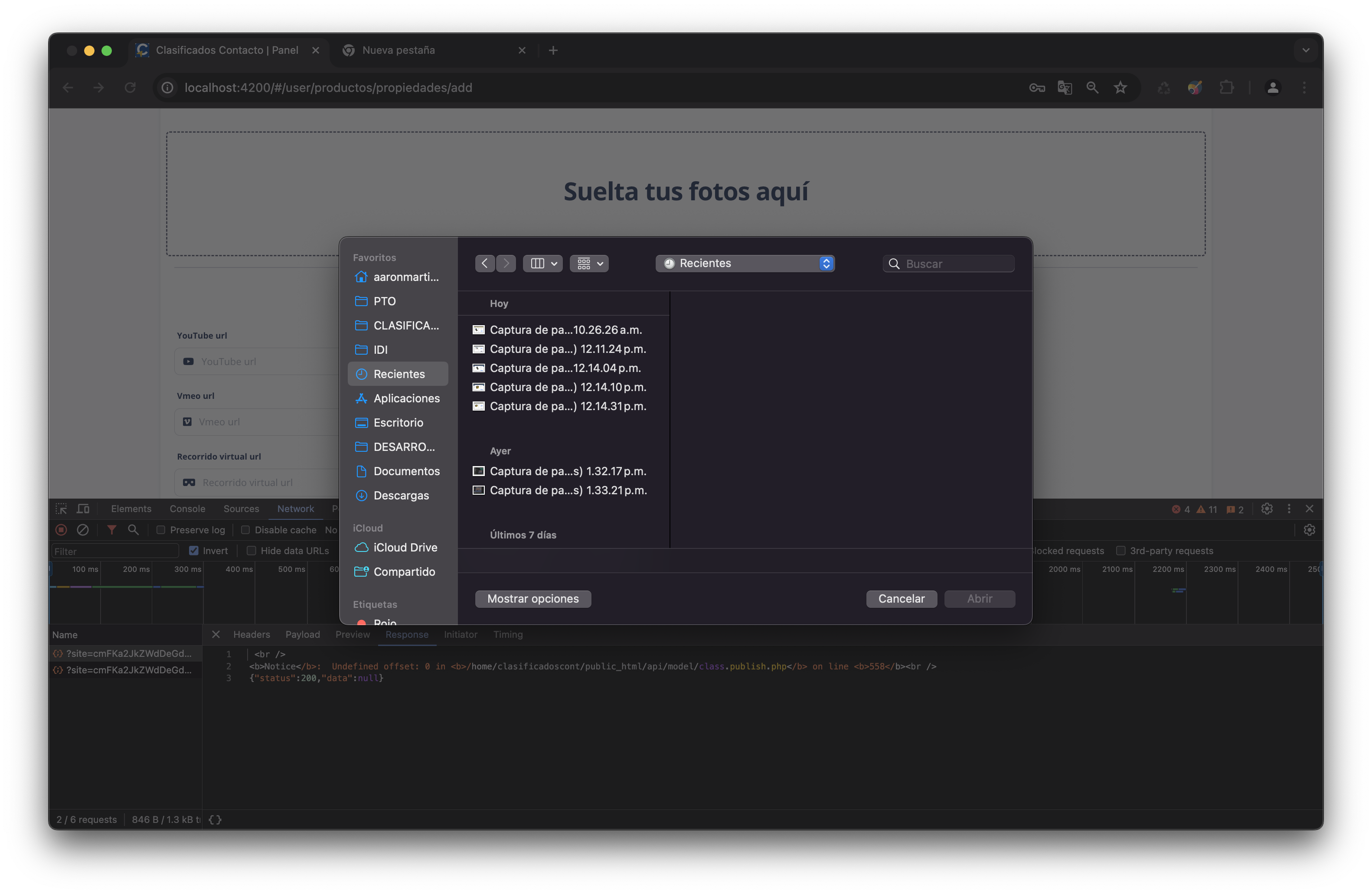Toggle the DevTools device toolbar icon
The image size is (1372, 894).
[84, 509]
